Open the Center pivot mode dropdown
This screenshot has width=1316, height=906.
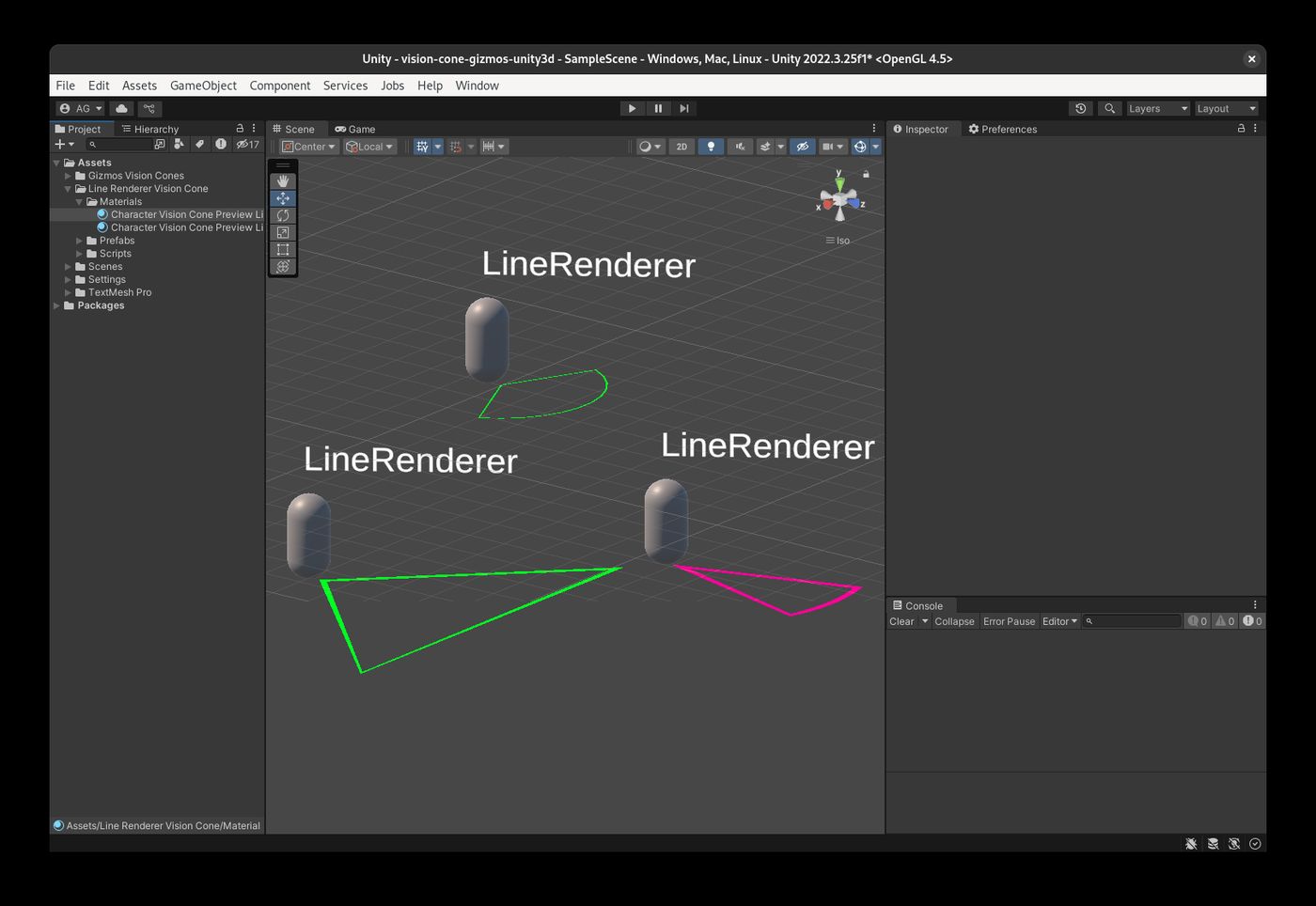tap(308, 147)
